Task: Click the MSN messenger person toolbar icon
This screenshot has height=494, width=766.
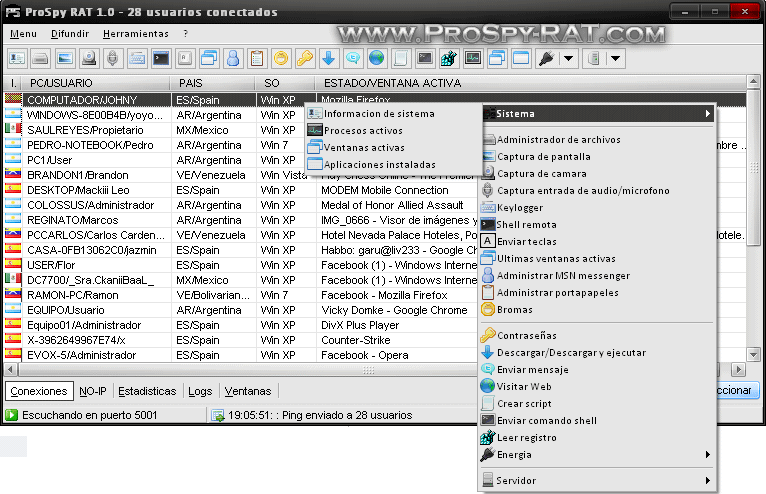Action: (x=234, y=59)
